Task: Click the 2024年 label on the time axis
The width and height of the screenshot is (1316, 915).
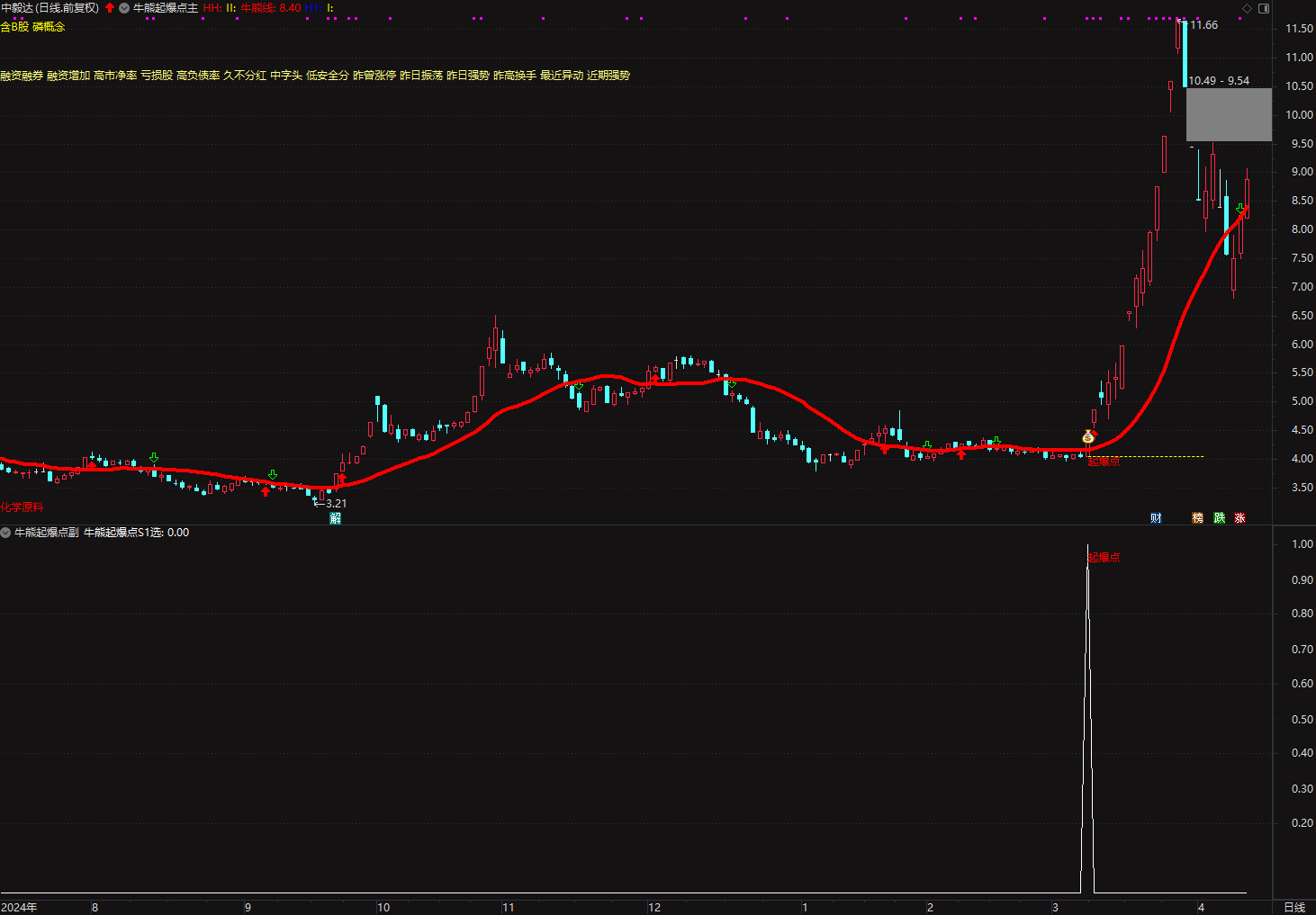Action: tap(19, 907)
